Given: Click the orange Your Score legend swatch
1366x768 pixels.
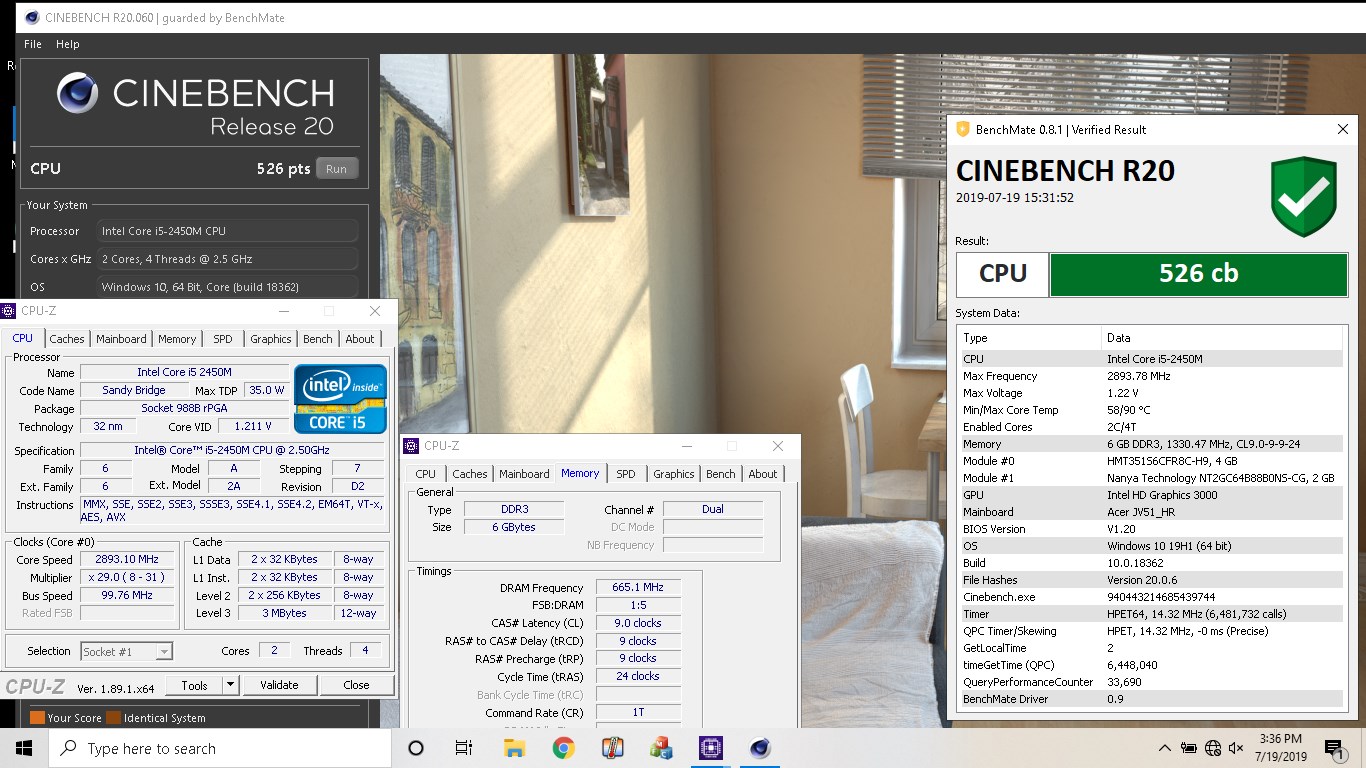Looking at the screenshot, I should pos(37,718).
